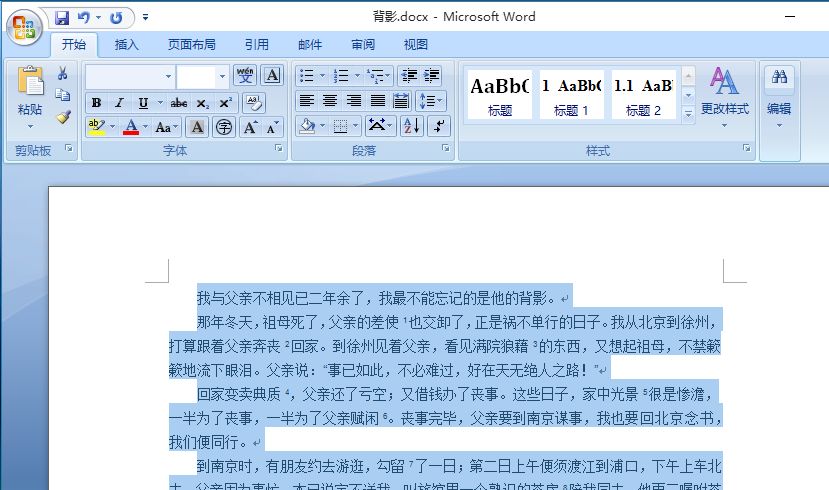Apply paragraph shading paint bucket
The width and height of the screenshot is (829, 490).
(x=307, y=126)
